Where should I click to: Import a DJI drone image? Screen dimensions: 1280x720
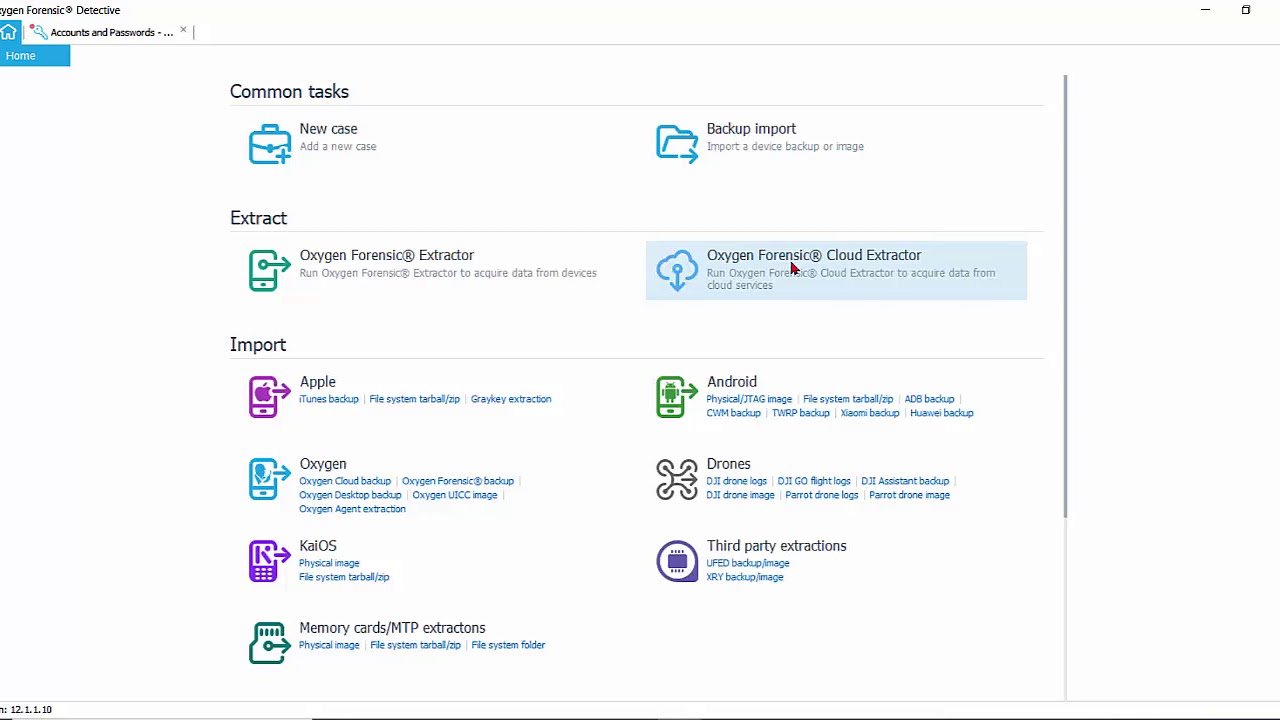740,495
